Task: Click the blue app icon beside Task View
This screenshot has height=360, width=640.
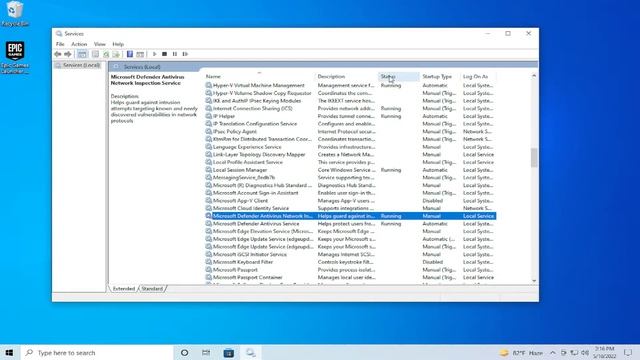Action: 229,353
